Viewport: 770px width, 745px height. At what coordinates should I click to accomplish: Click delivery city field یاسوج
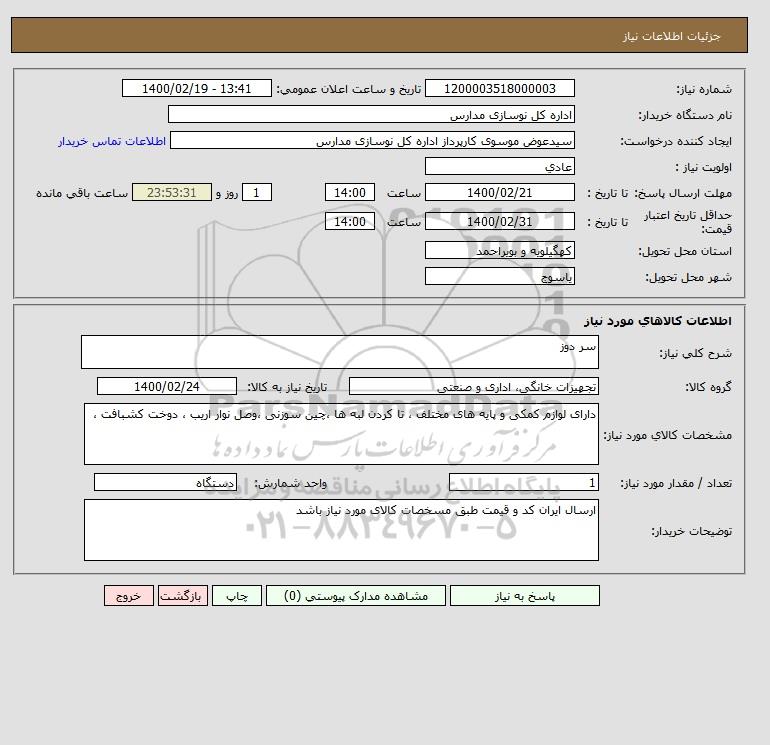pyautogui.click(x=499, y=276)
